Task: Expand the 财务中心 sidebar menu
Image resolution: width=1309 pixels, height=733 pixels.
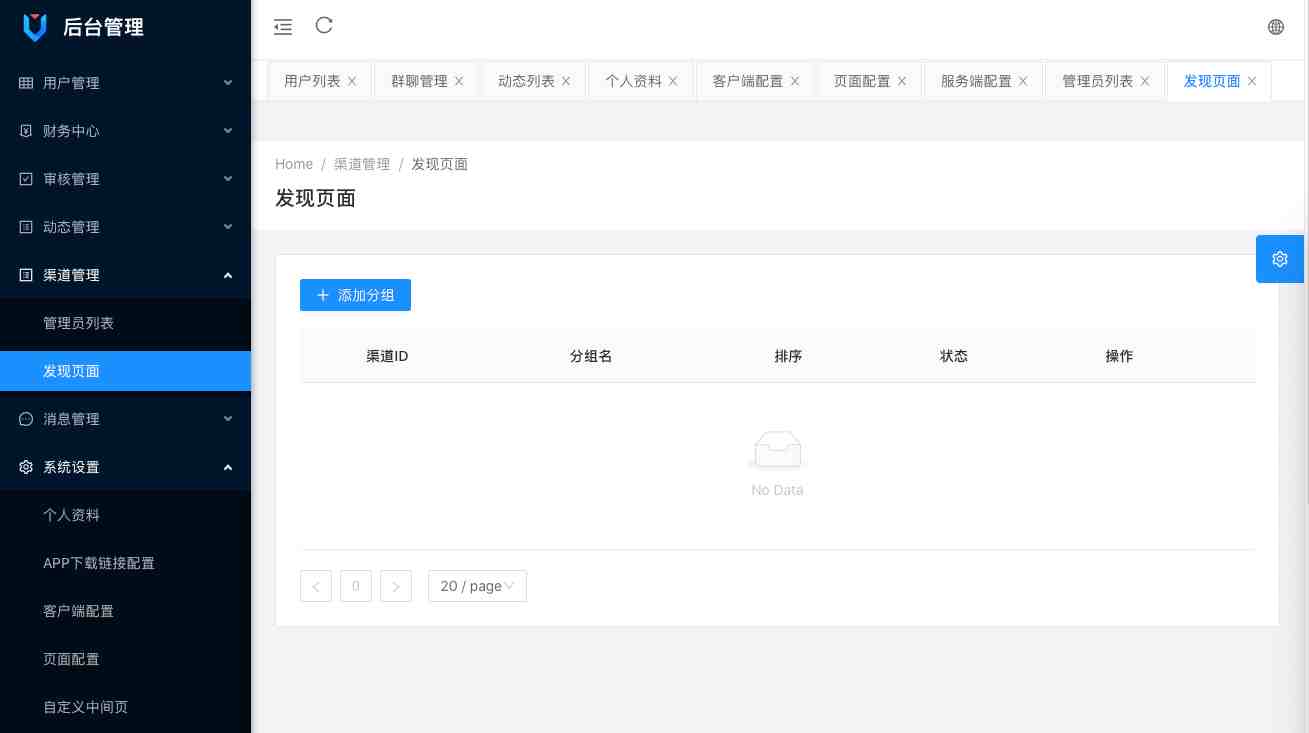Action: [125, 131]
